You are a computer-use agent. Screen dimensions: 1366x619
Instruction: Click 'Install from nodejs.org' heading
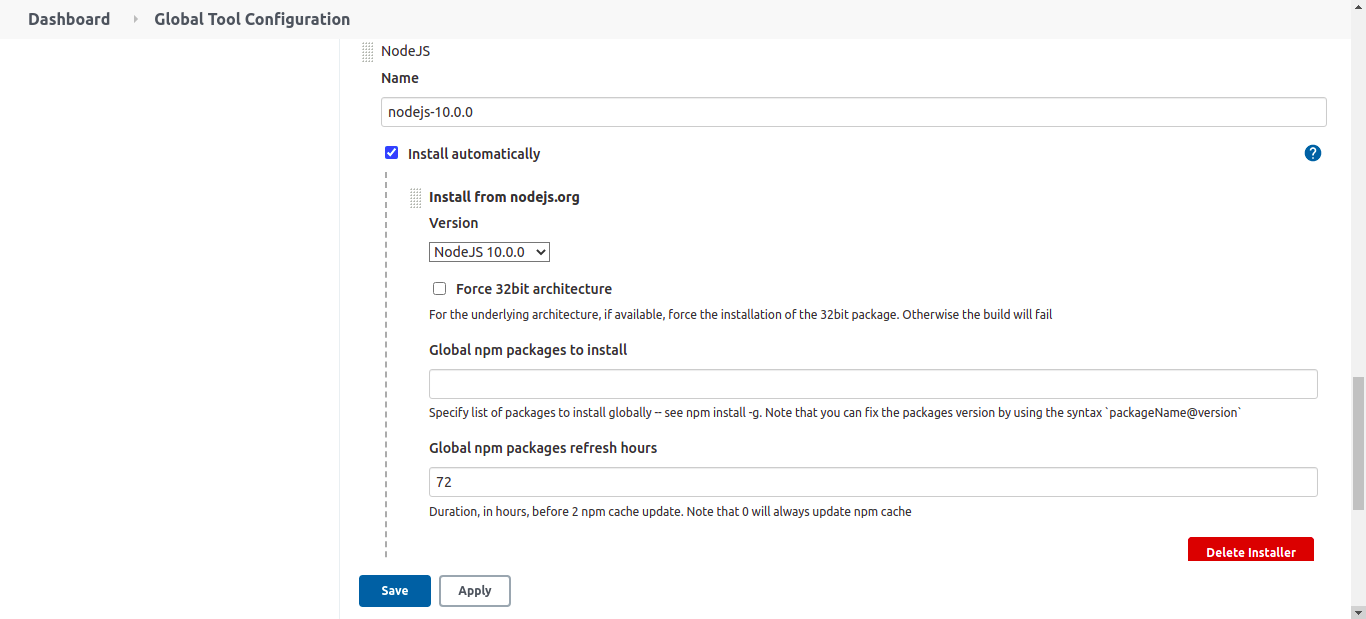504,197
